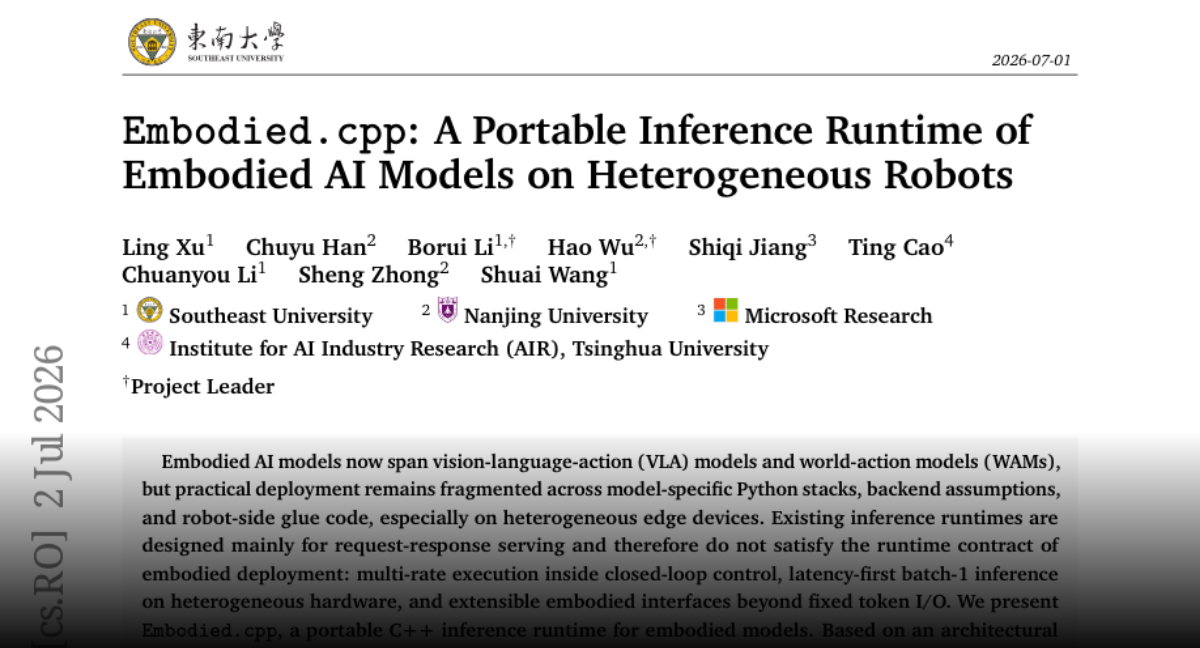This screenshot has height=648, width=1200.
Task: Click the Southeast University affiliation text
Action: 270,316
